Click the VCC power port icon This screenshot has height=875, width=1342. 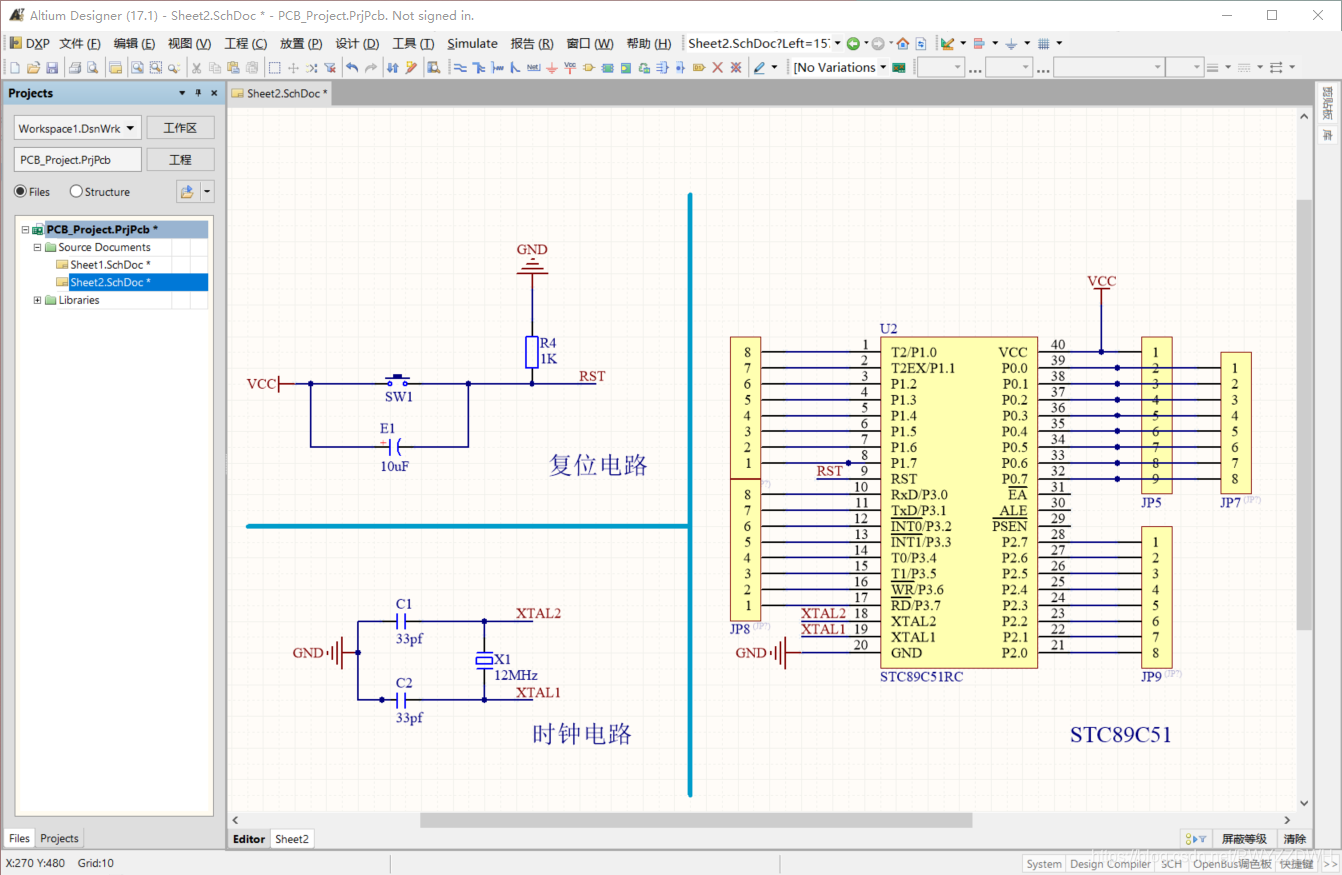[569, 68]
